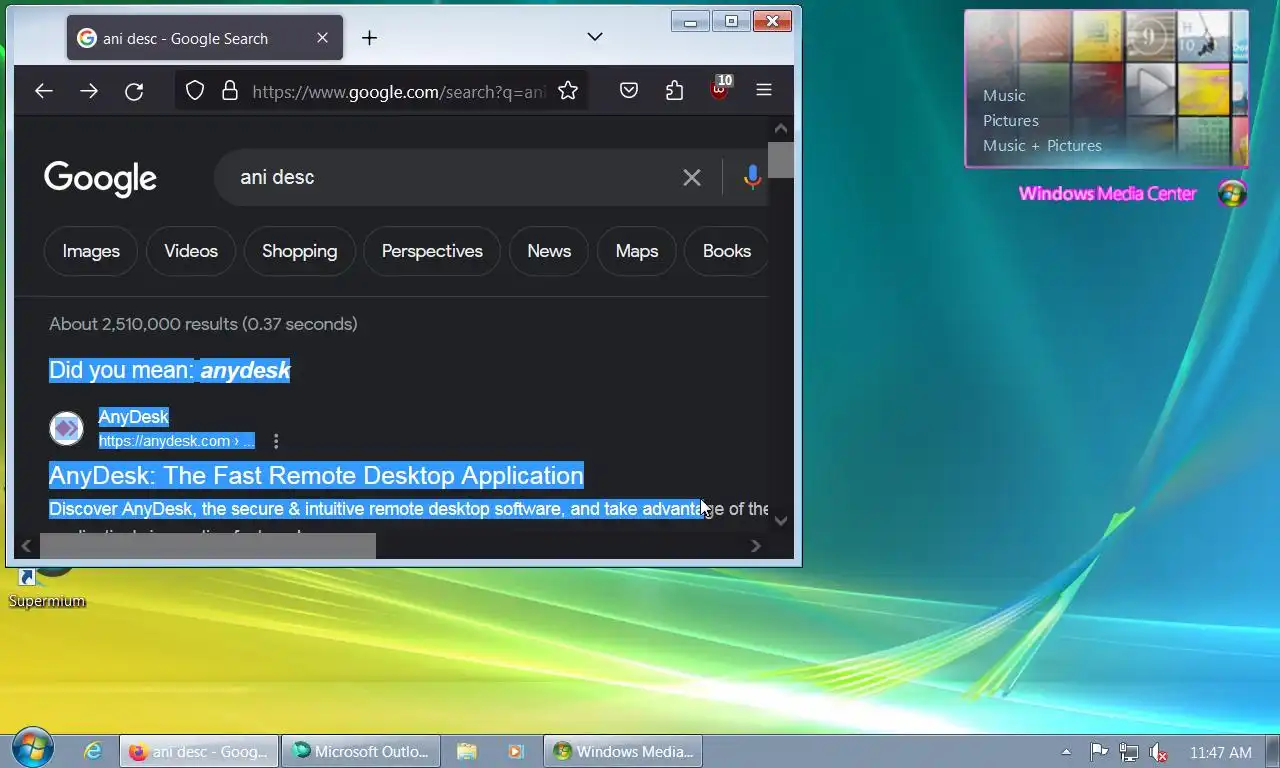1280x768 pixels.
Task: Launch Internet Explorer from the taskbar
Action: (93, 752)
